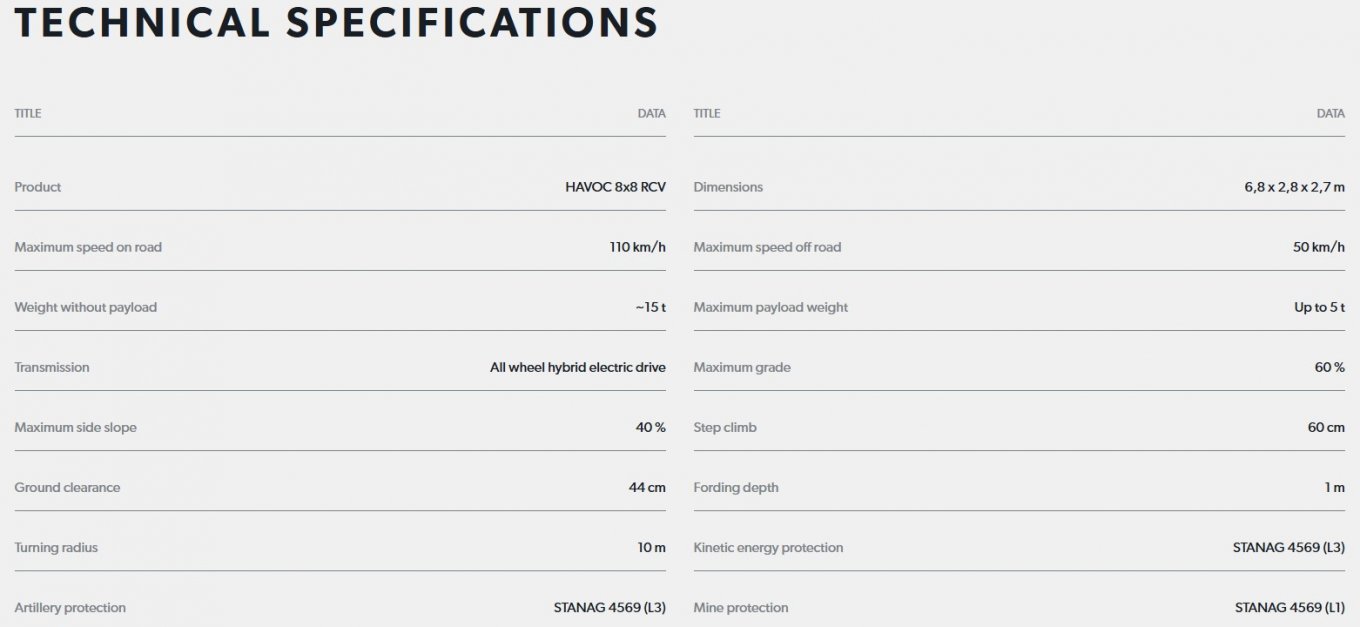Image resolution: width=1360 pixels, height=627 pixels.
Task: Select the 6,8 x 2,8 x 2,7 m value
Action: pyautogui.click(x=1288, y=187)
